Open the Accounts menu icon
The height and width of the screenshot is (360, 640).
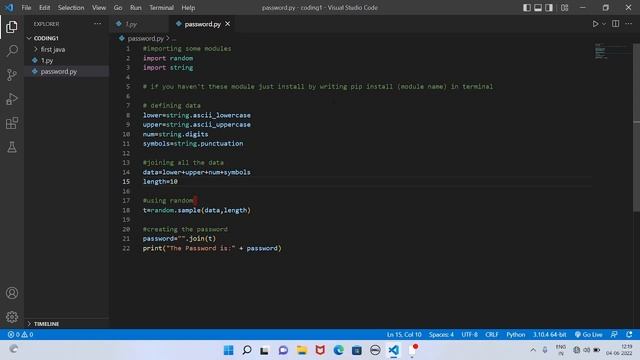12,293
